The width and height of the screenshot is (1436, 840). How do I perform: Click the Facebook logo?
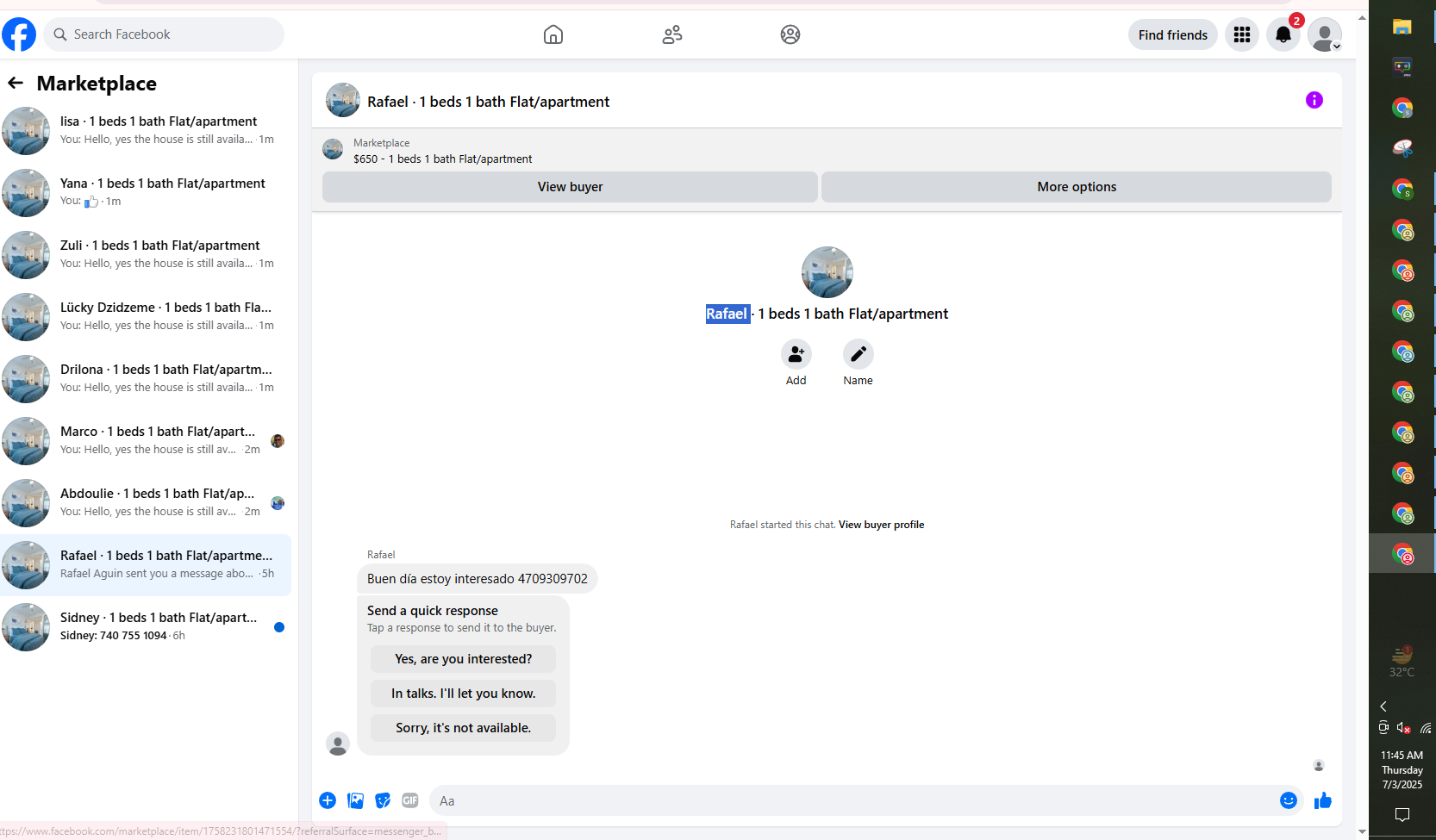(19, 34)
